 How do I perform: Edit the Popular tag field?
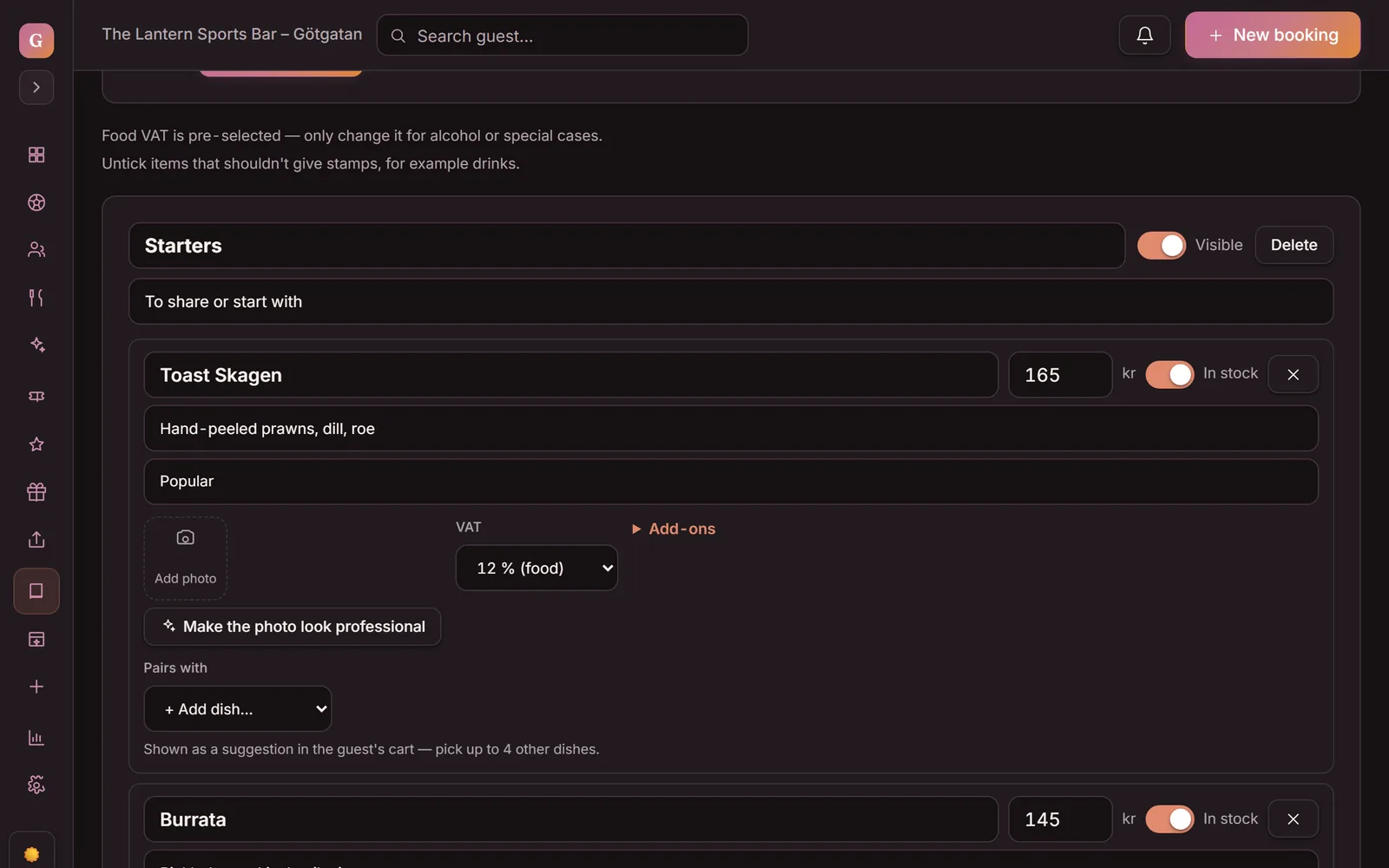coord(731,482)
